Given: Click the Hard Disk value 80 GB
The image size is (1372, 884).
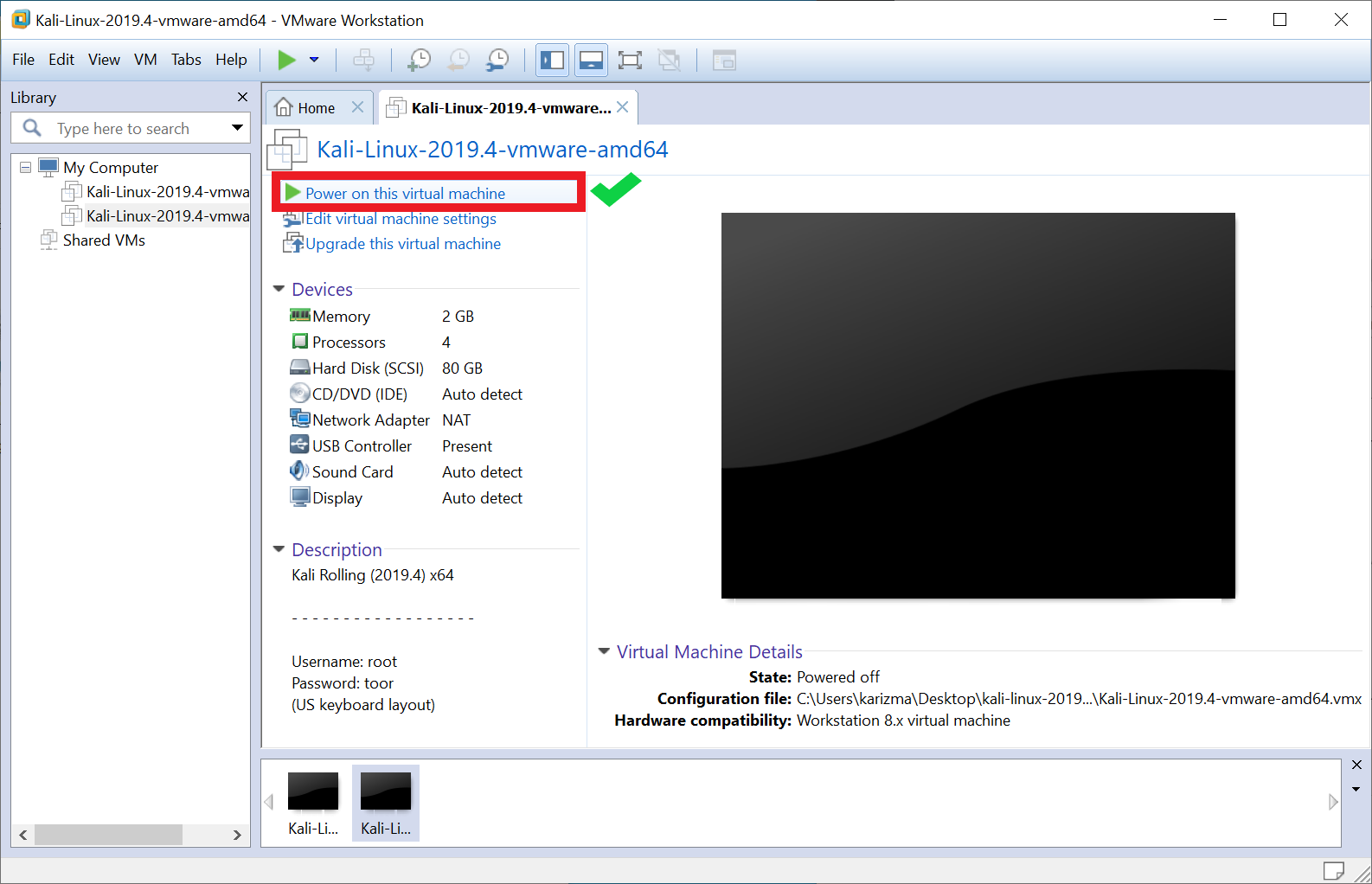Looking at the screenshot, I should tap(462, 368).
